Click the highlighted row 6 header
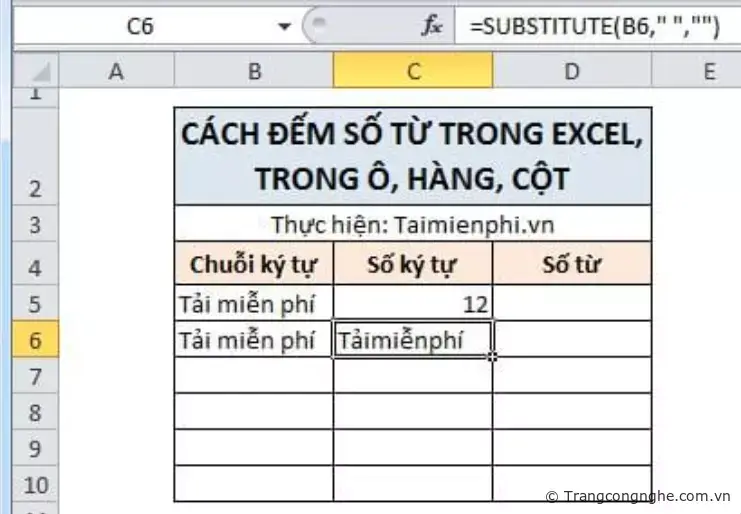The height and width of the screenshot is (514, 741). coord(36,341)
